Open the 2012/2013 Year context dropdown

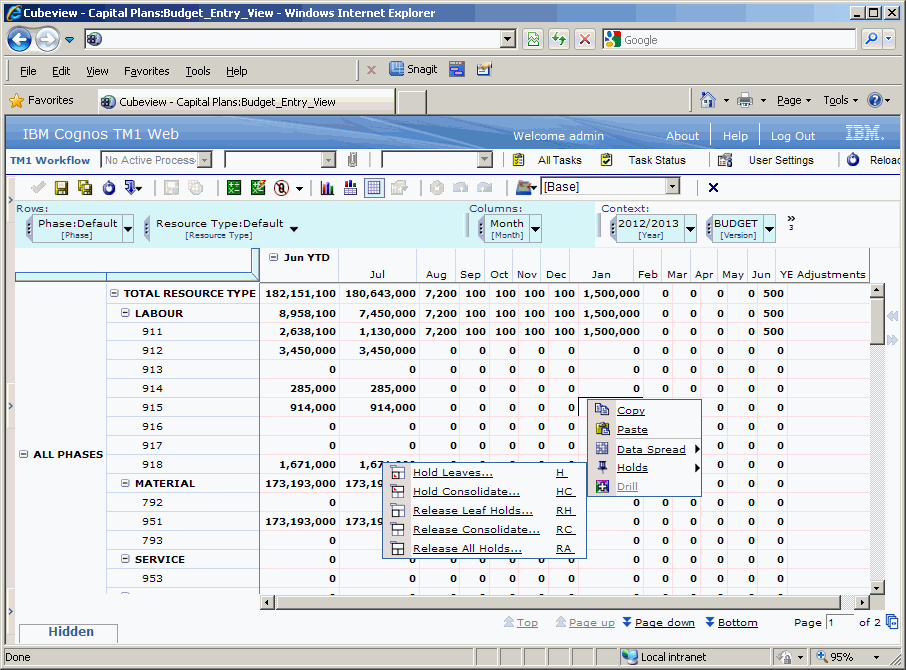coord(690,229)
